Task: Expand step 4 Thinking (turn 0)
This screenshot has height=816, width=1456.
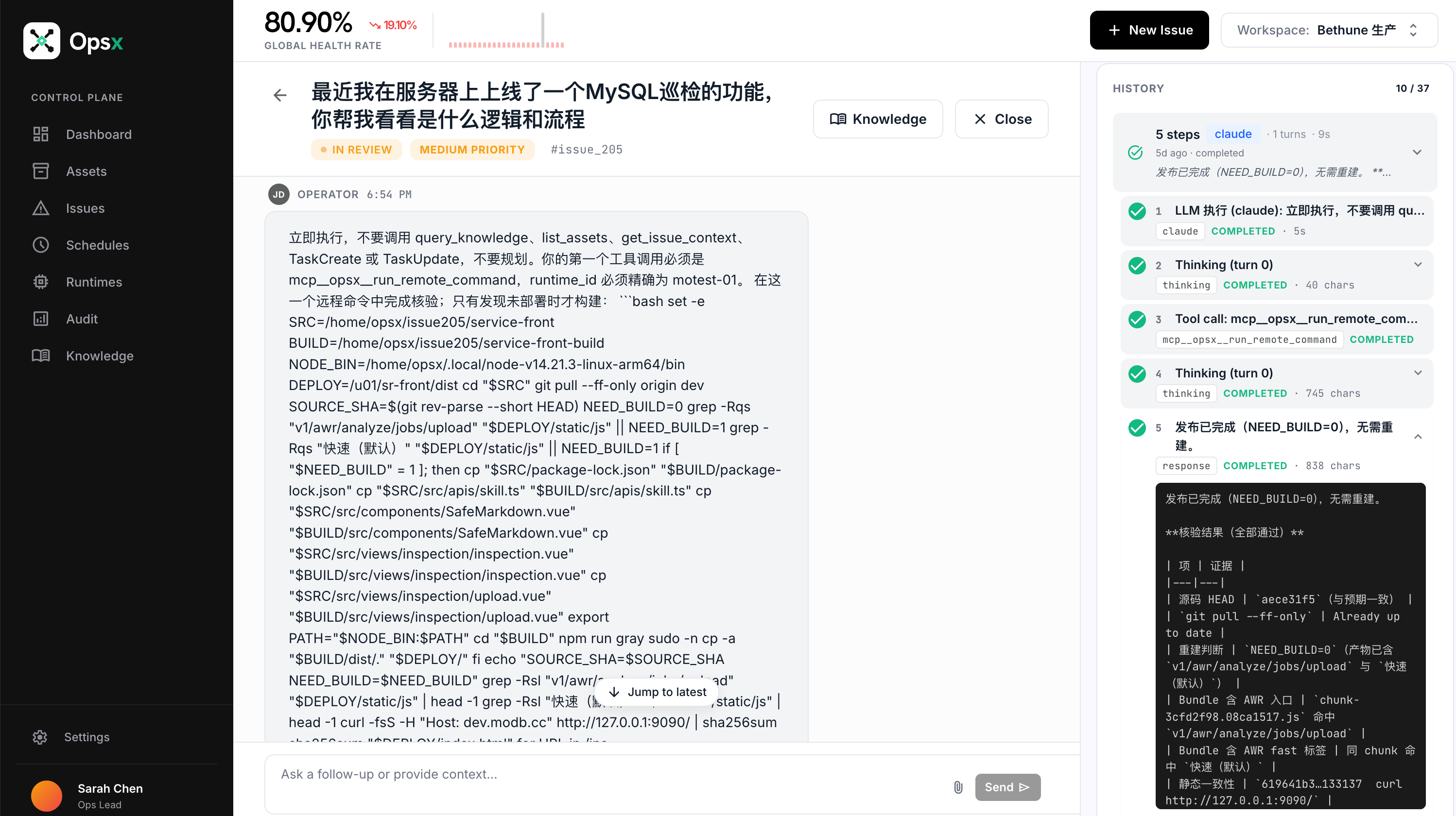Action: (x=1418, y=373)
